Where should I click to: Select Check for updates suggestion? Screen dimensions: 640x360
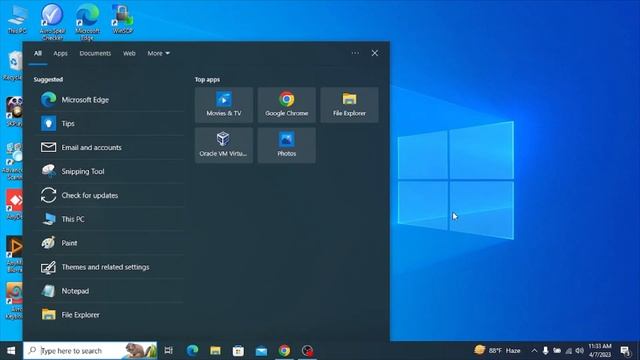coord(109,195)
